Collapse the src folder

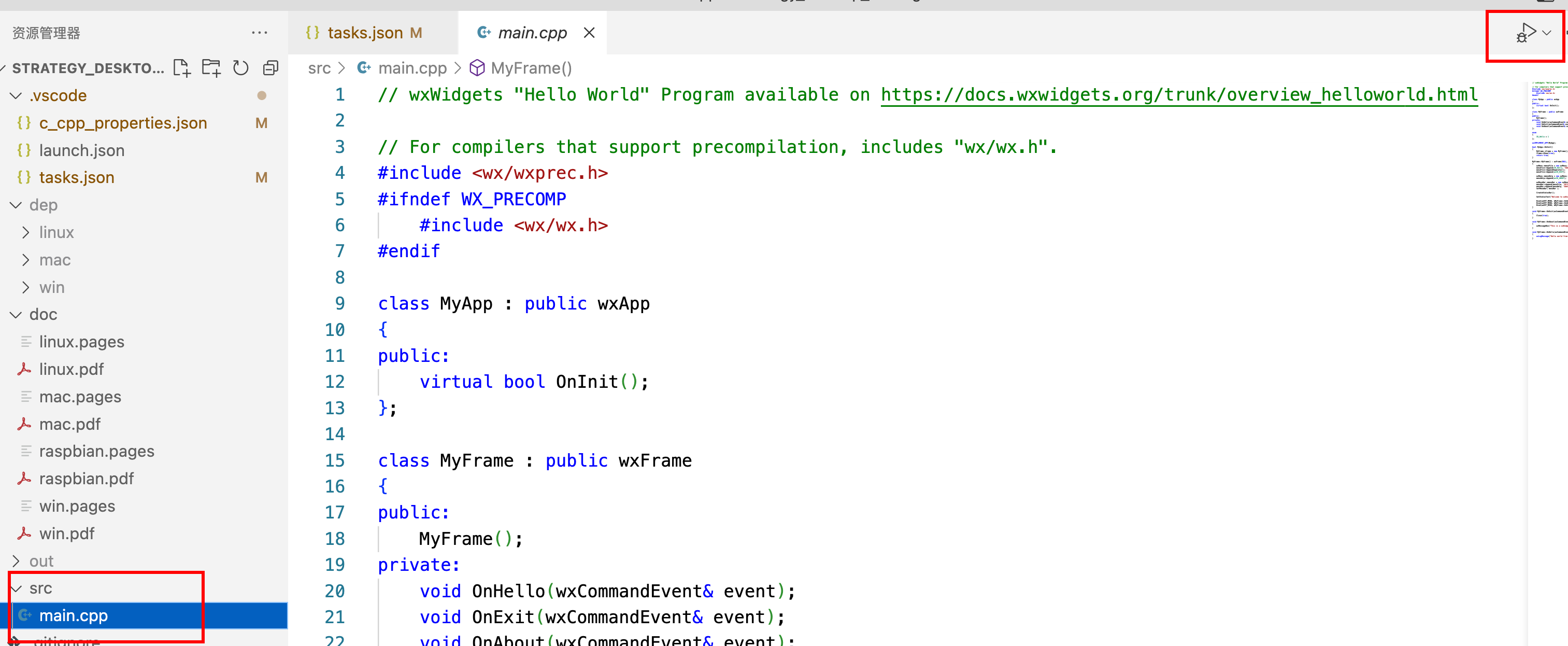16,588
